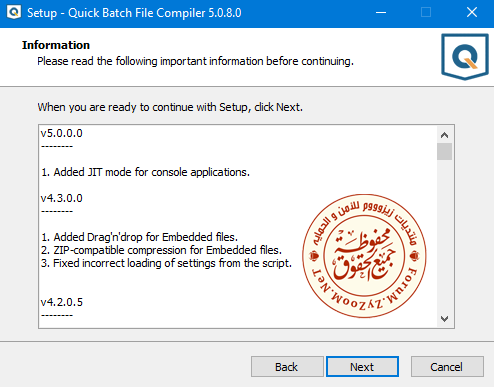Click the Quick Batch File Compiler logo badge
This screenshot has width=494, height=387.
(465, 57)
